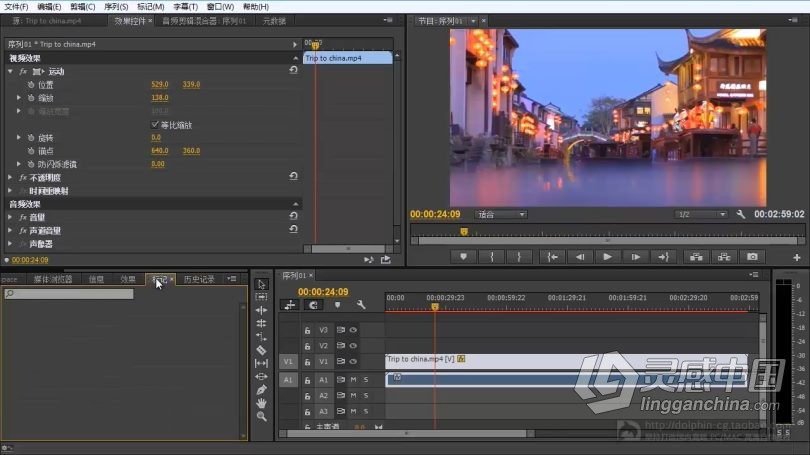Screen dimensions: 810x455
Task: Click the Lift button in Program monitor
Action: coord(696,257)
